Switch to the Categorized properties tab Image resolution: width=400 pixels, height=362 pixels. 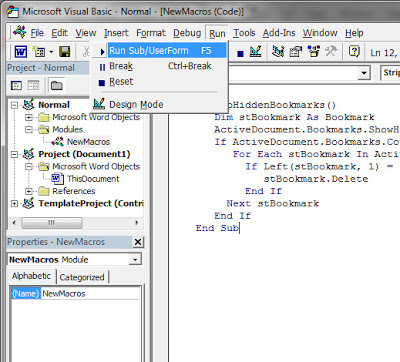pyautogui.click(x=82, y=277)
